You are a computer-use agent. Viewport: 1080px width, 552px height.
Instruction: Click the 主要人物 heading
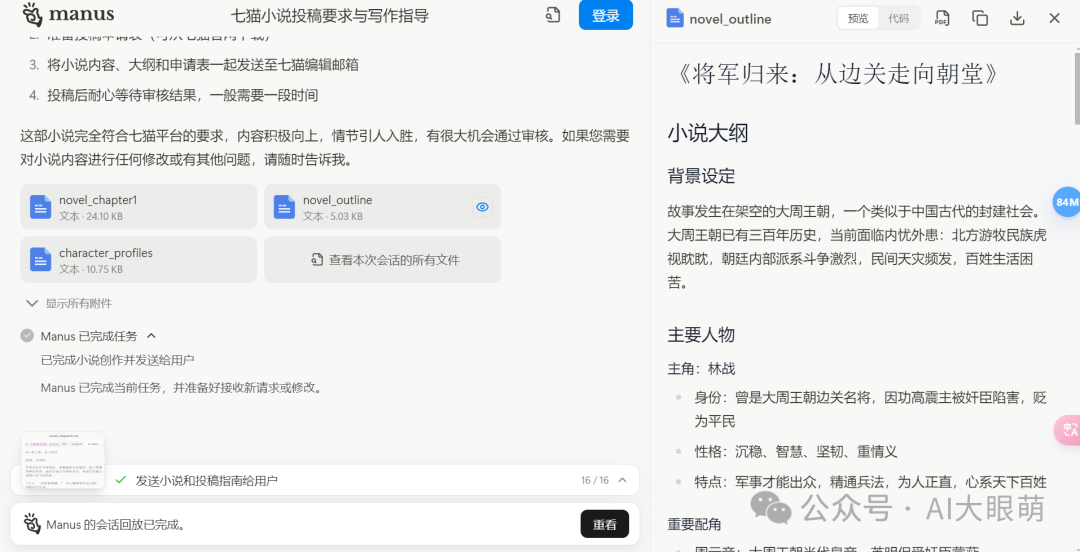tap(701, 335)
